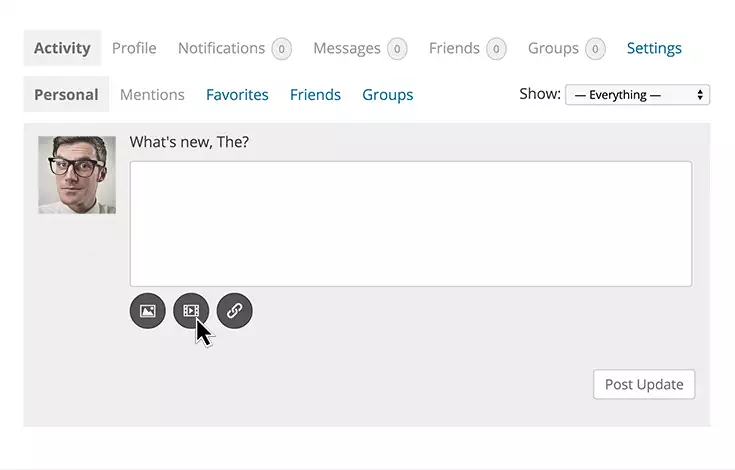The image size is (735, 470).
Task: Open the top Groups tab with counter
Action: (553, 48)
